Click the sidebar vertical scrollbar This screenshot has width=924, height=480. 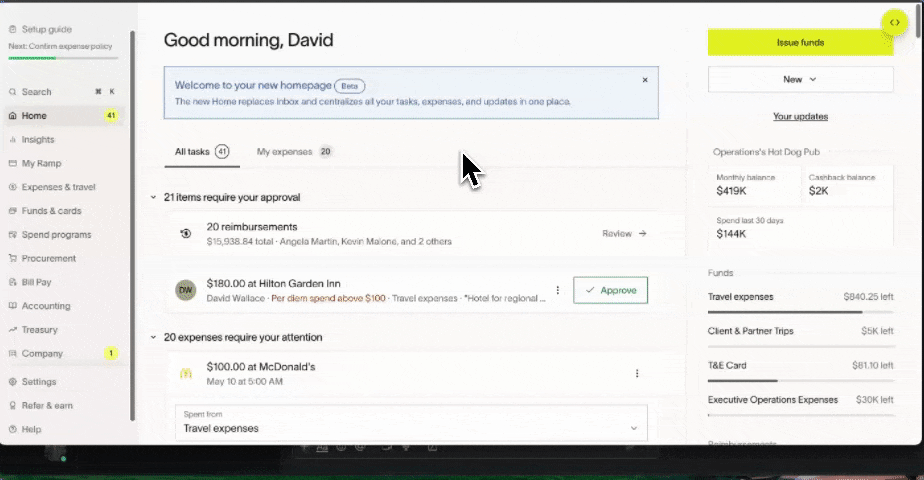[133, 226]
